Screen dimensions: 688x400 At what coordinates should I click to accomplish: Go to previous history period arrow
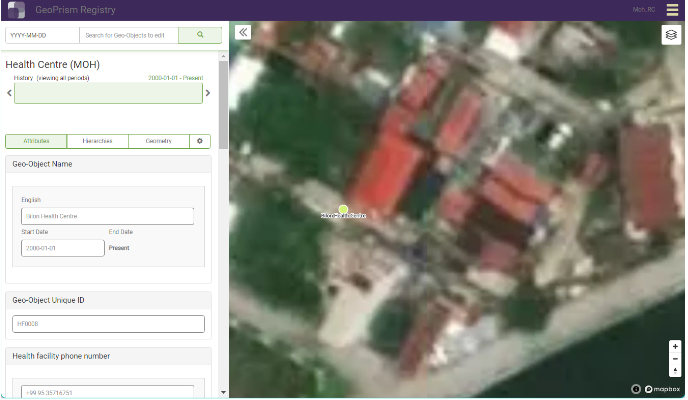pyautogui.click(x=9, y=93)
